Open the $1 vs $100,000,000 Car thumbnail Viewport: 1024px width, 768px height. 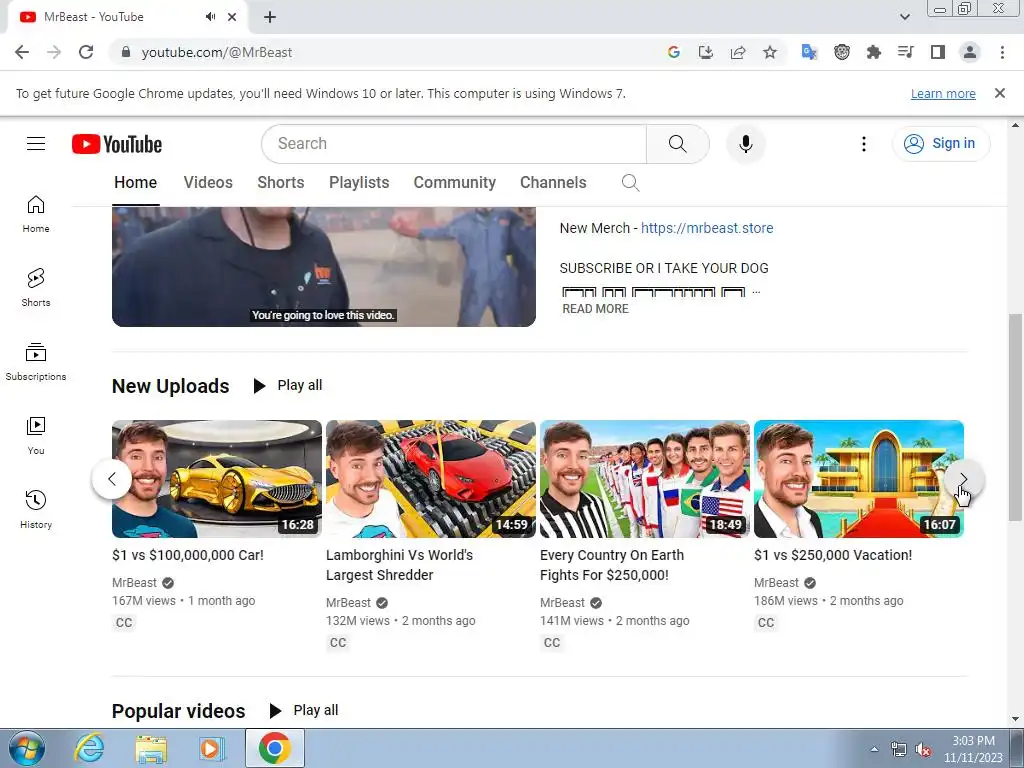pyautogui.click(x=217, y=479)
